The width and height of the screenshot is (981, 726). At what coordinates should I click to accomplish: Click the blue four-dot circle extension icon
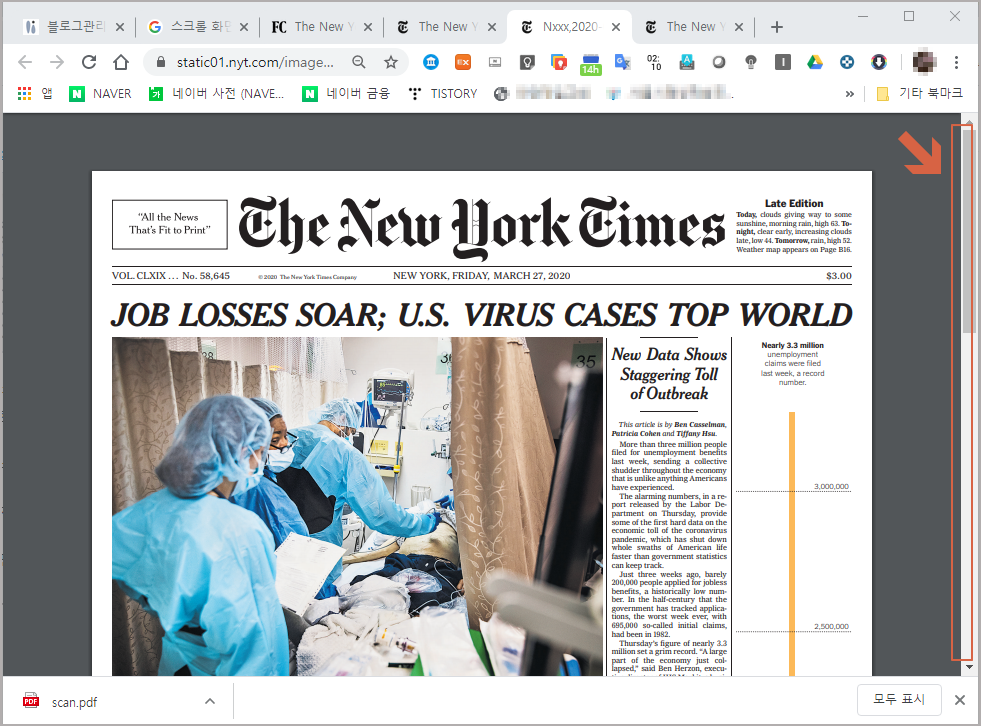tap(846, 62)
